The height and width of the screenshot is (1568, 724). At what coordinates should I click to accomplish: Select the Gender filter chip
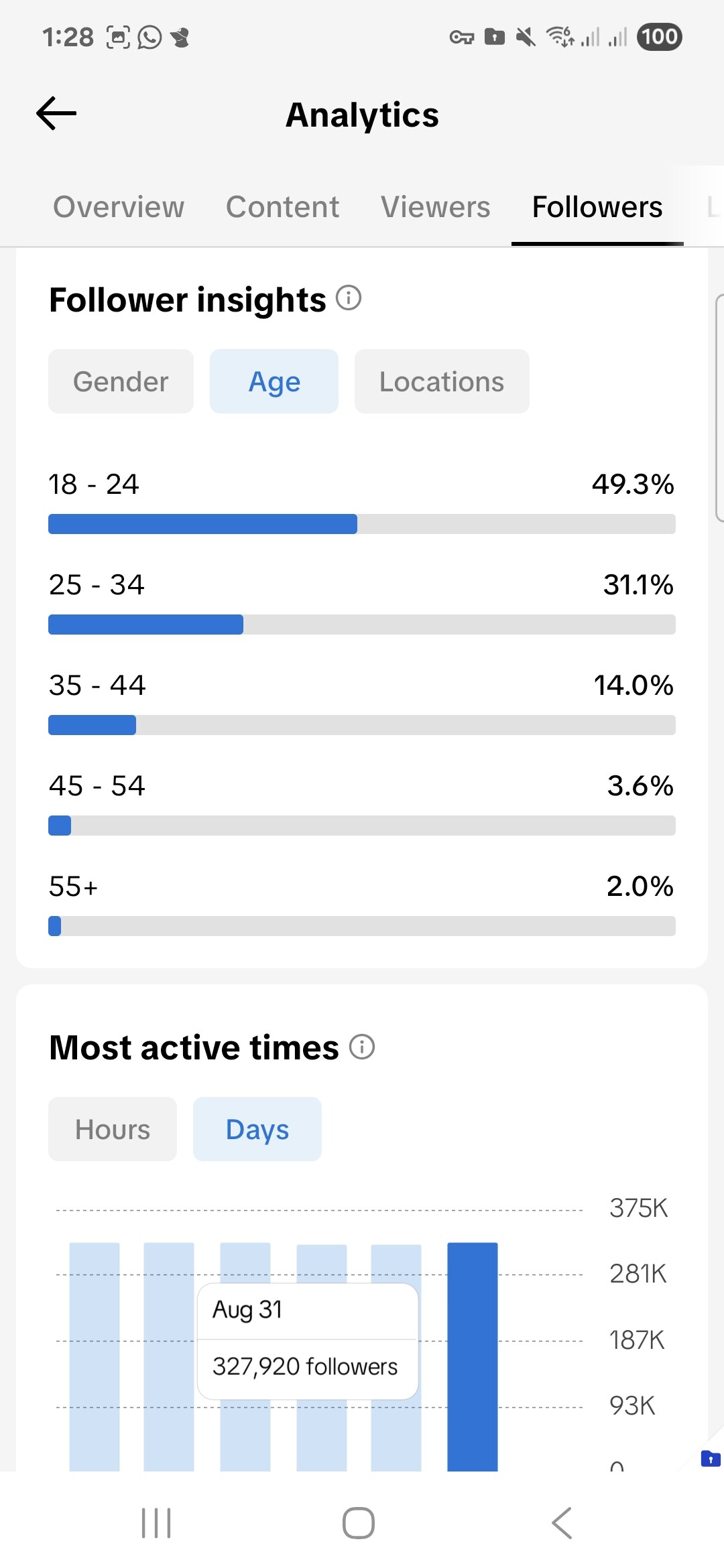(x=121, y=381)
